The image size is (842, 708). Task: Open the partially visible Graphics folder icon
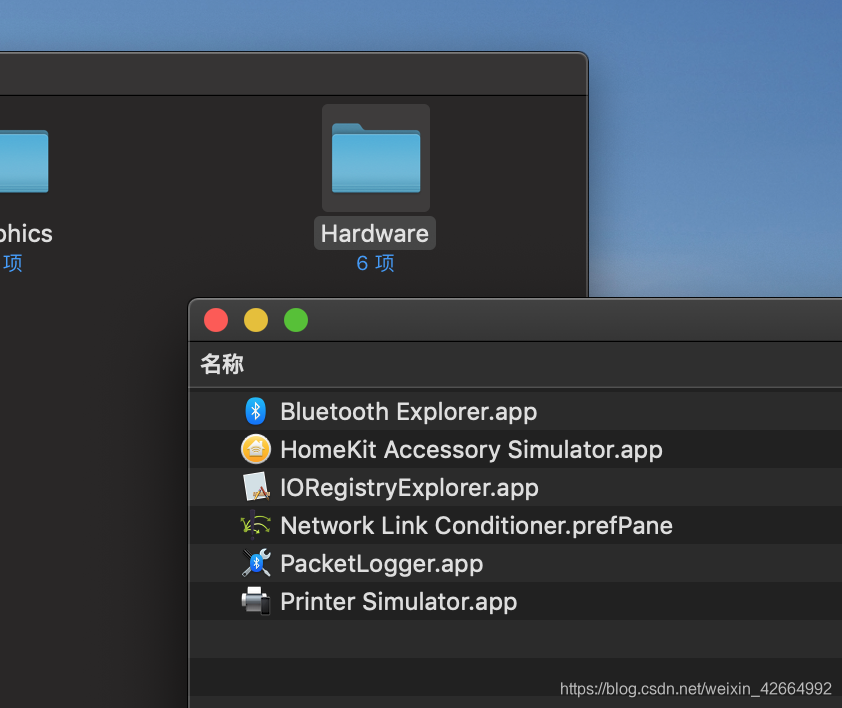(x=24, y=161)
